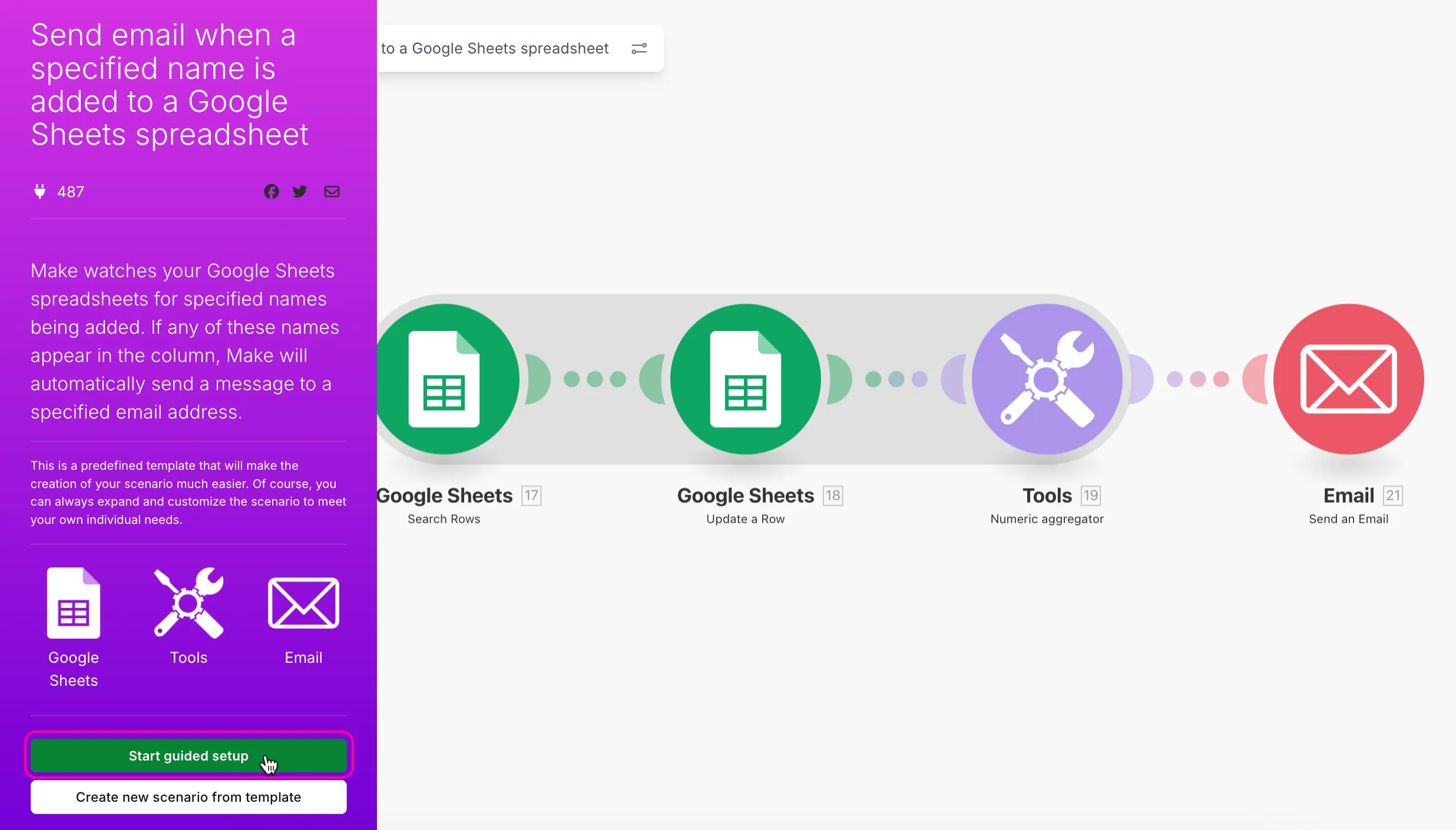The height and width of the screenshot is (830, 1456).
Task: Click the connector dots between Tools and Email
Action: (x=1198, y=379)
